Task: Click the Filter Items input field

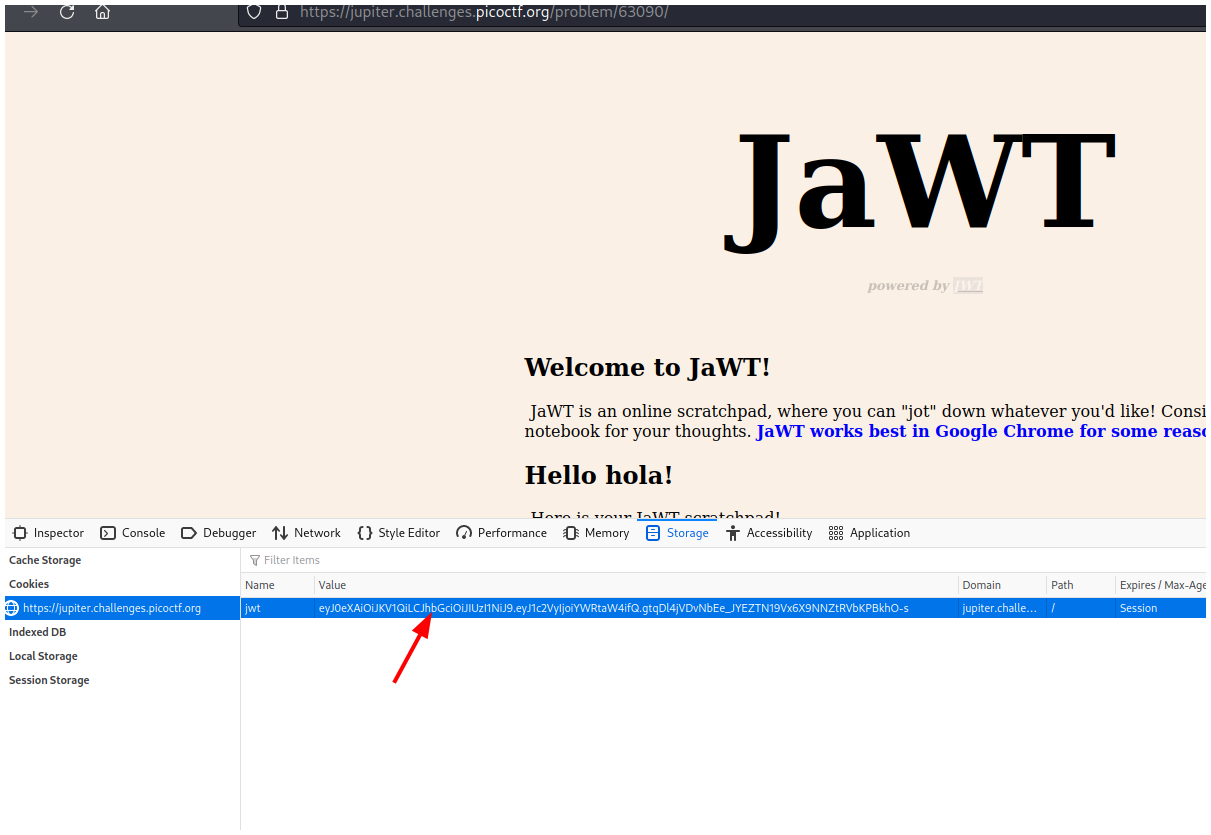Action: coord(600,560)
